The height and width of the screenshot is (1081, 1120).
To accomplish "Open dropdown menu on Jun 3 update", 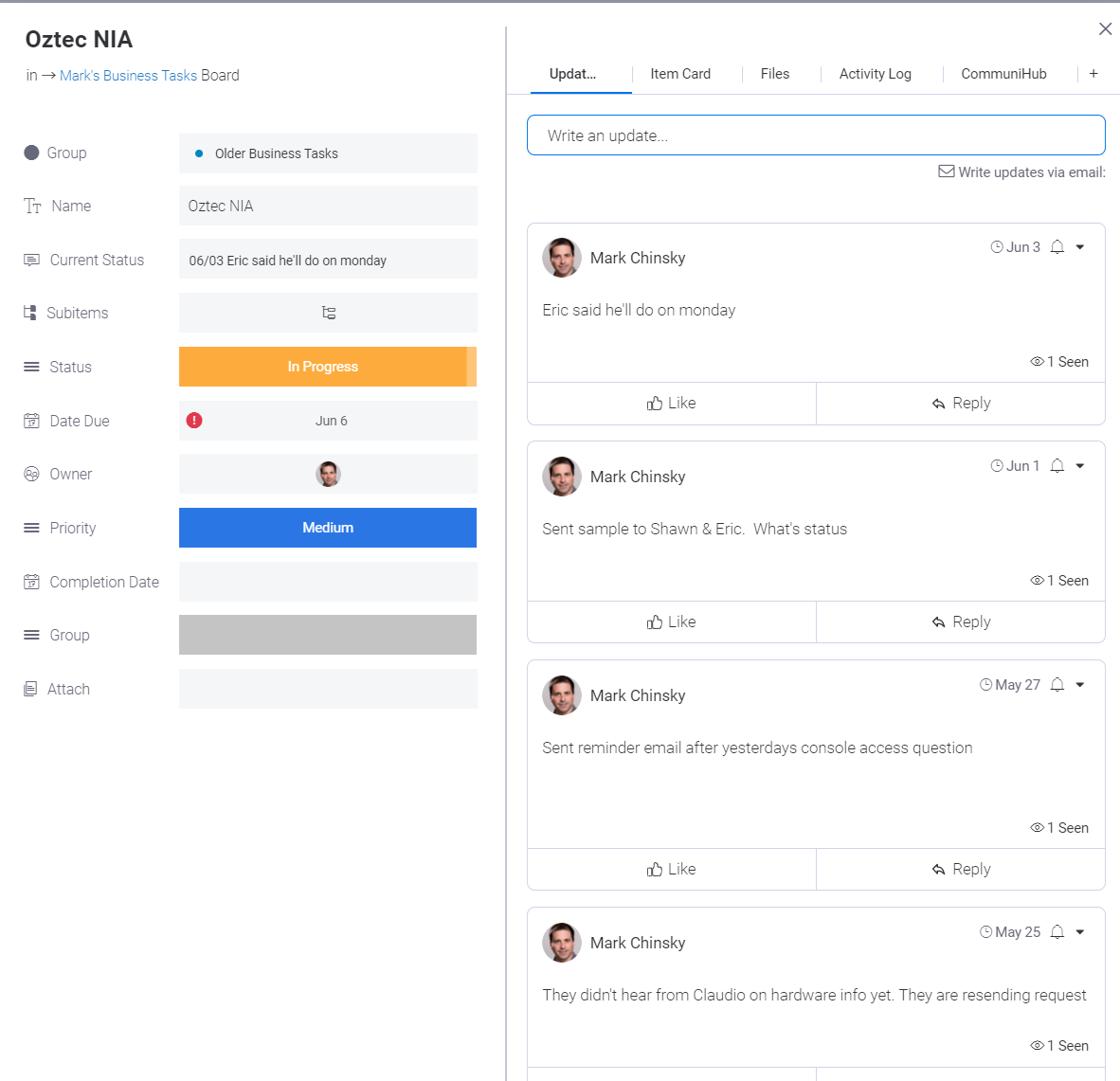I will [x=1080, y=247].
